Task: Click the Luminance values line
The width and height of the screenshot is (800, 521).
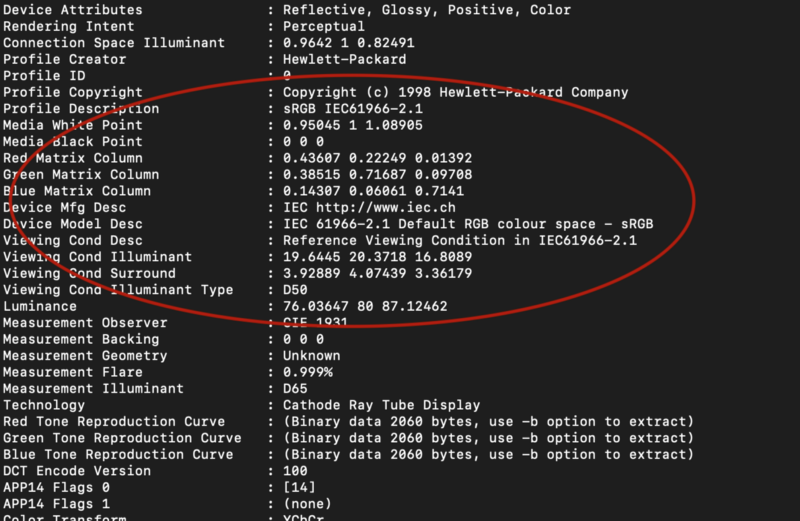Action: coord(365,306)
